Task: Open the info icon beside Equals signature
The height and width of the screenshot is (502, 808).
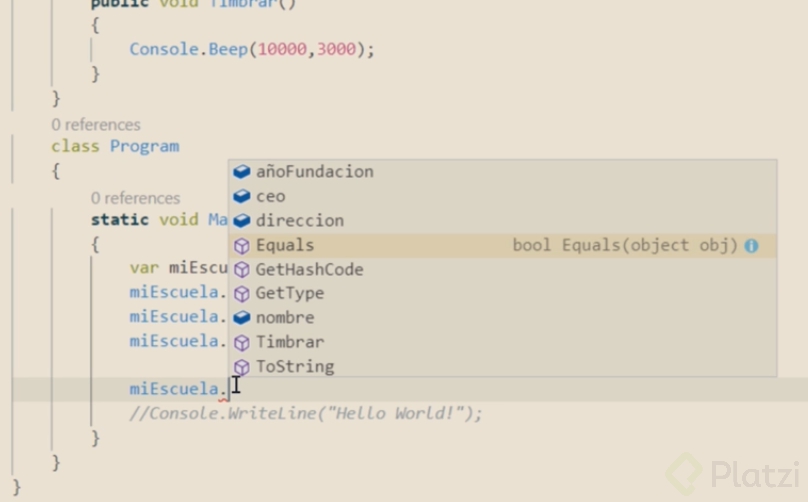Action: pyautogui.click(x=751, y=246)
